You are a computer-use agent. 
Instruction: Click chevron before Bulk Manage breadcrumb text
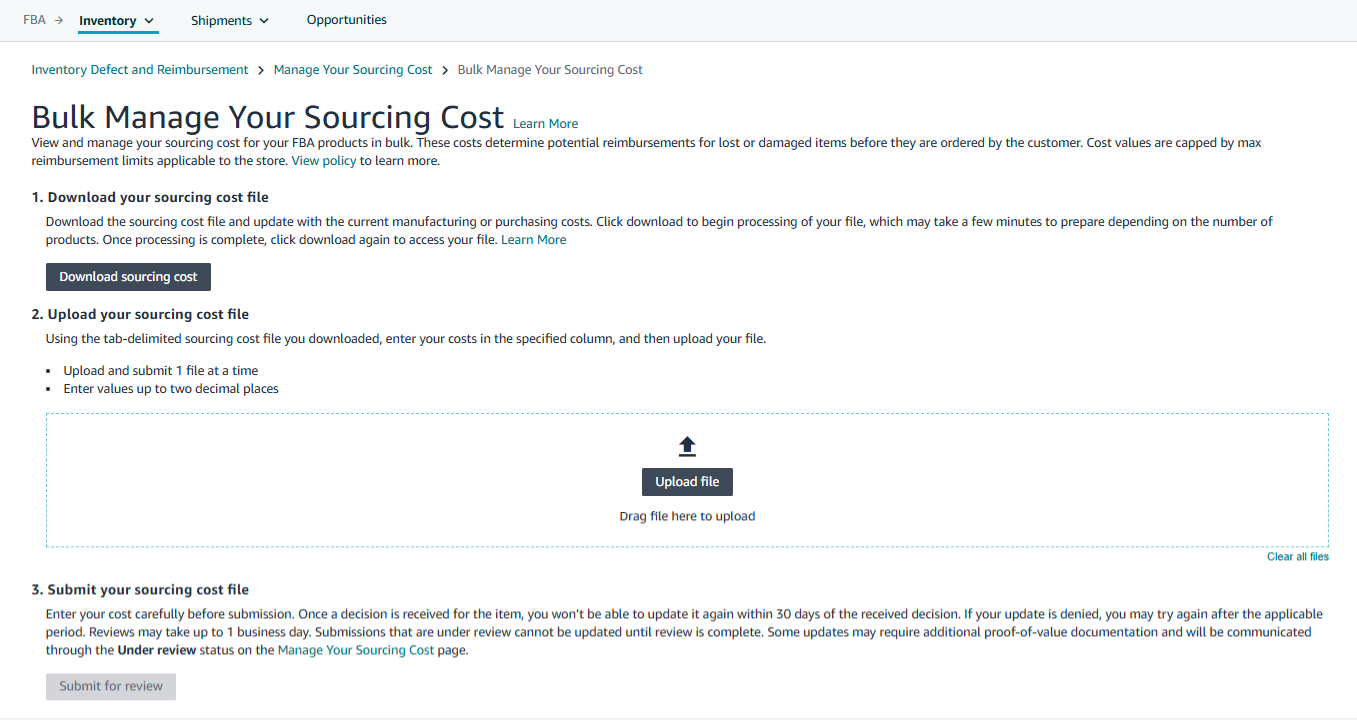coord(445,70)
